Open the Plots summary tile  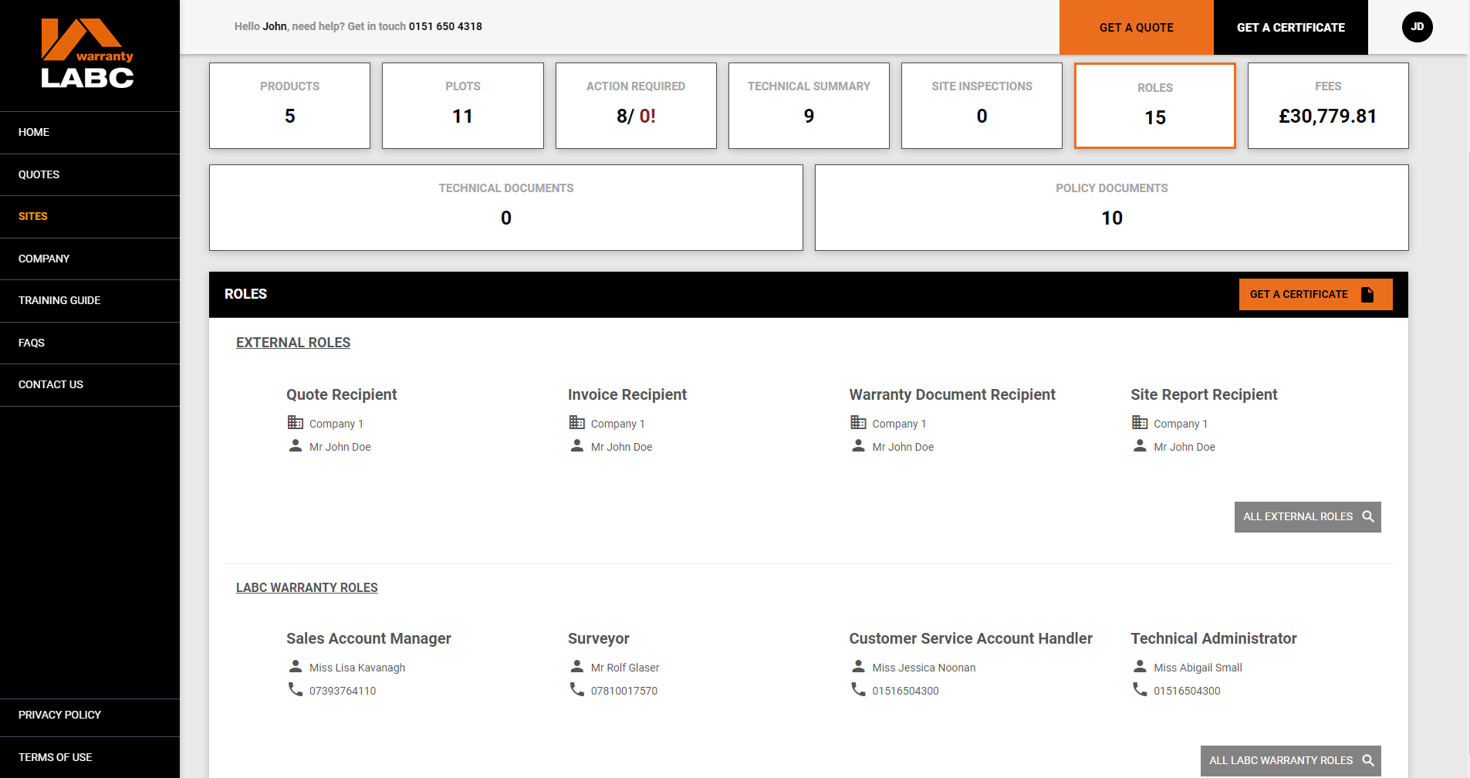pyautogui.click(x=463, y=106)
